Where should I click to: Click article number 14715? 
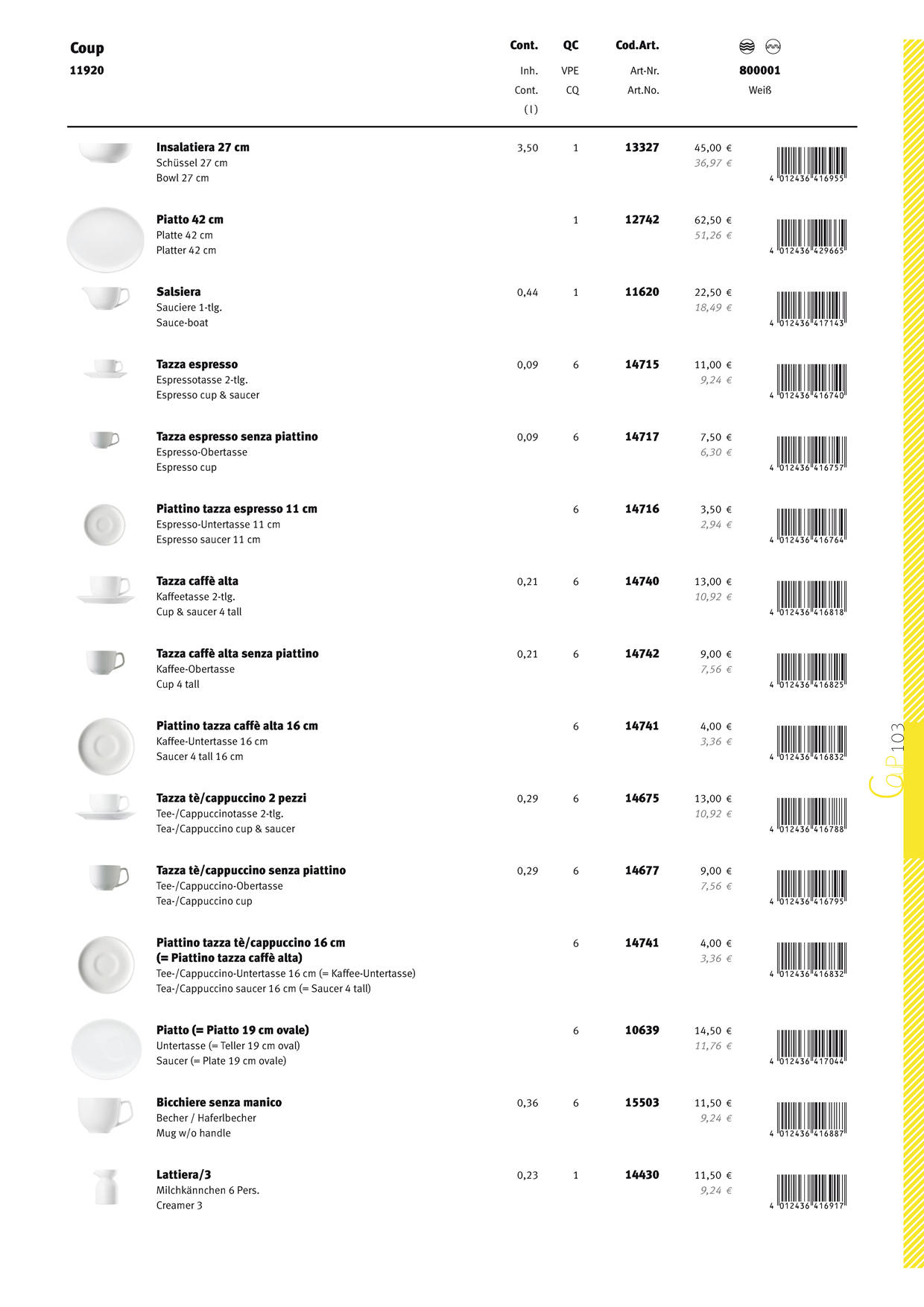click(x=642, y=364)
